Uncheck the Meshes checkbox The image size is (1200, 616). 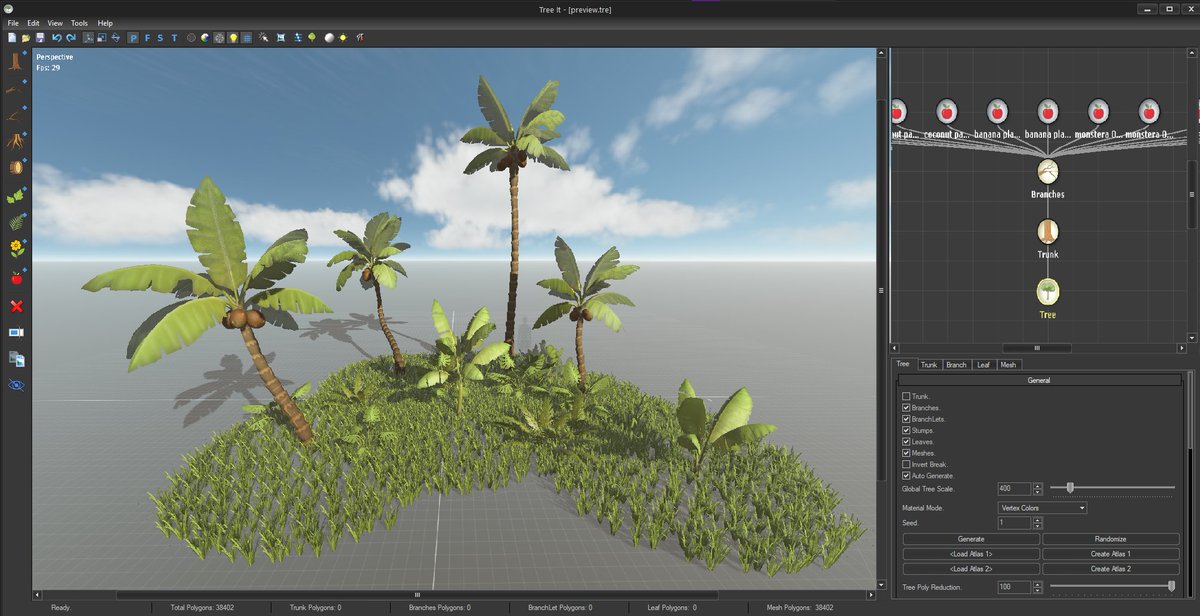point(906,453)
